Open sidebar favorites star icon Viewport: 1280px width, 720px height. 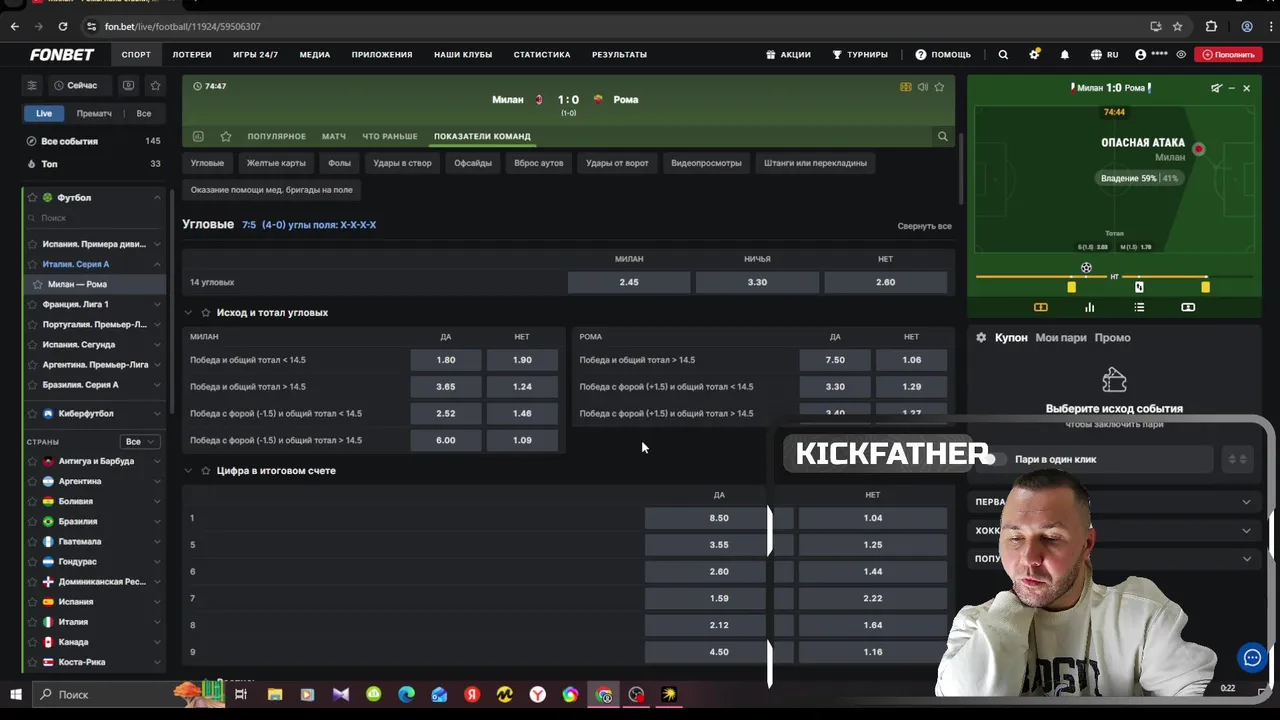[155, 86]
